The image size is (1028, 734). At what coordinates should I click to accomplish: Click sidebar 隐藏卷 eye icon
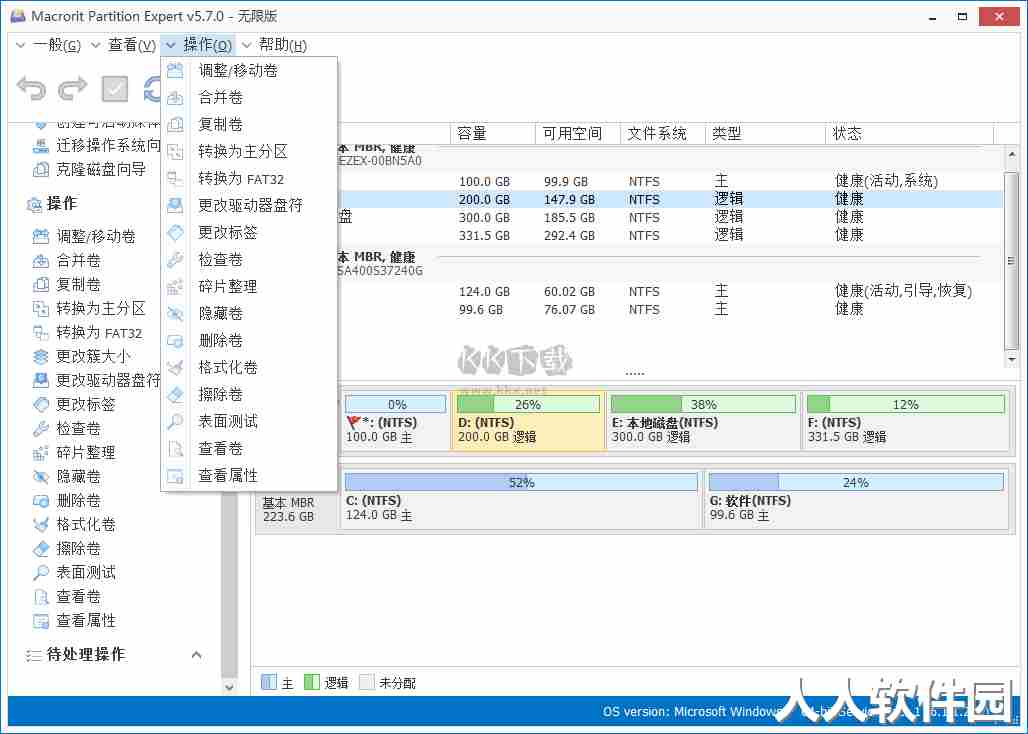[41, 476]
